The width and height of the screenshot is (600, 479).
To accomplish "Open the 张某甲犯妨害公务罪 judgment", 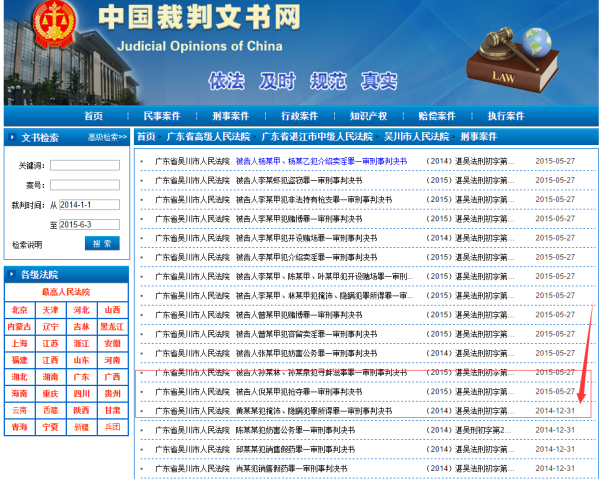I will pyautogui.click(x=306, y=354).
